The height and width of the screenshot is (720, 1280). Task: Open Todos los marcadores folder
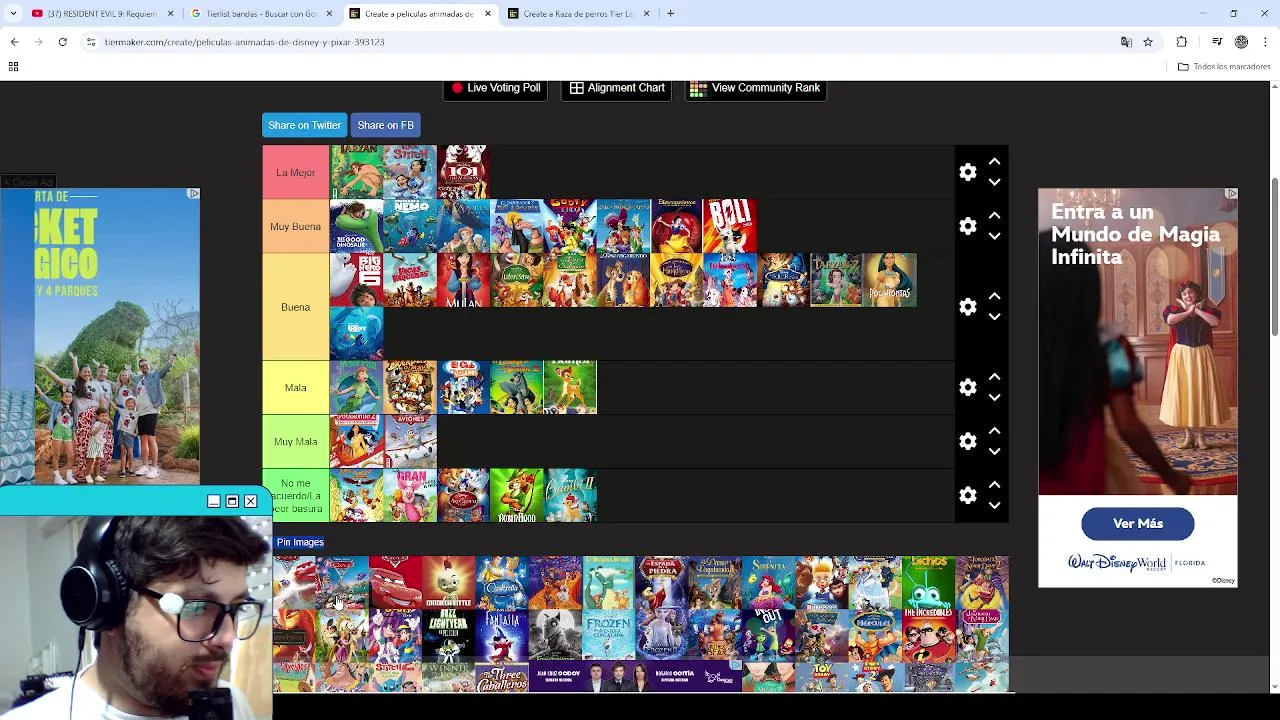[1224, 67]
